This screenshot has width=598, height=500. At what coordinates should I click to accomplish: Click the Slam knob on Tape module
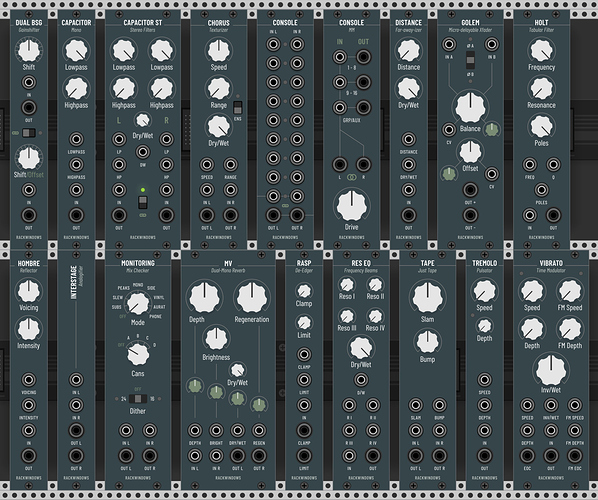427,298
